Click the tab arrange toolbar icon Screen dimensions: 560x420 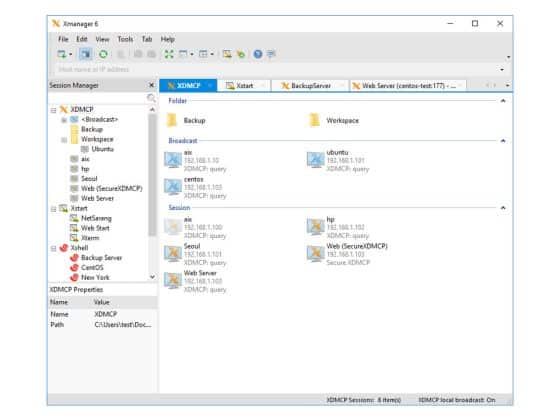(x=203, y=54)
